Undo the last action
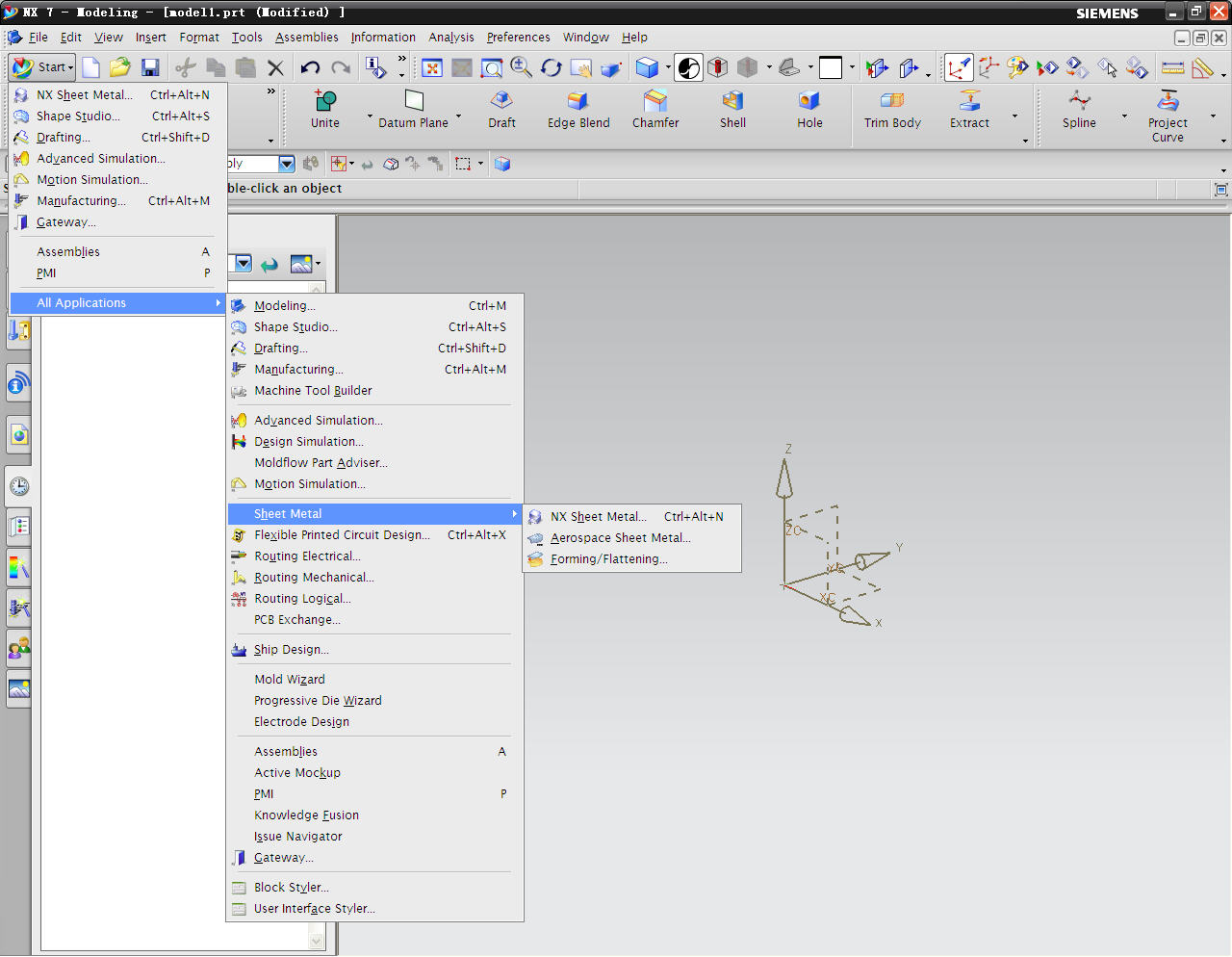The height and width of the screenshot is (957, 1232). (310, 67)
